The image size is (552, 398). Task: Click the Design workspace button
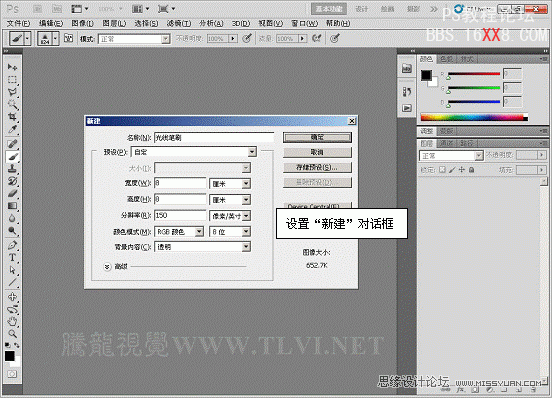coord(362,9)
